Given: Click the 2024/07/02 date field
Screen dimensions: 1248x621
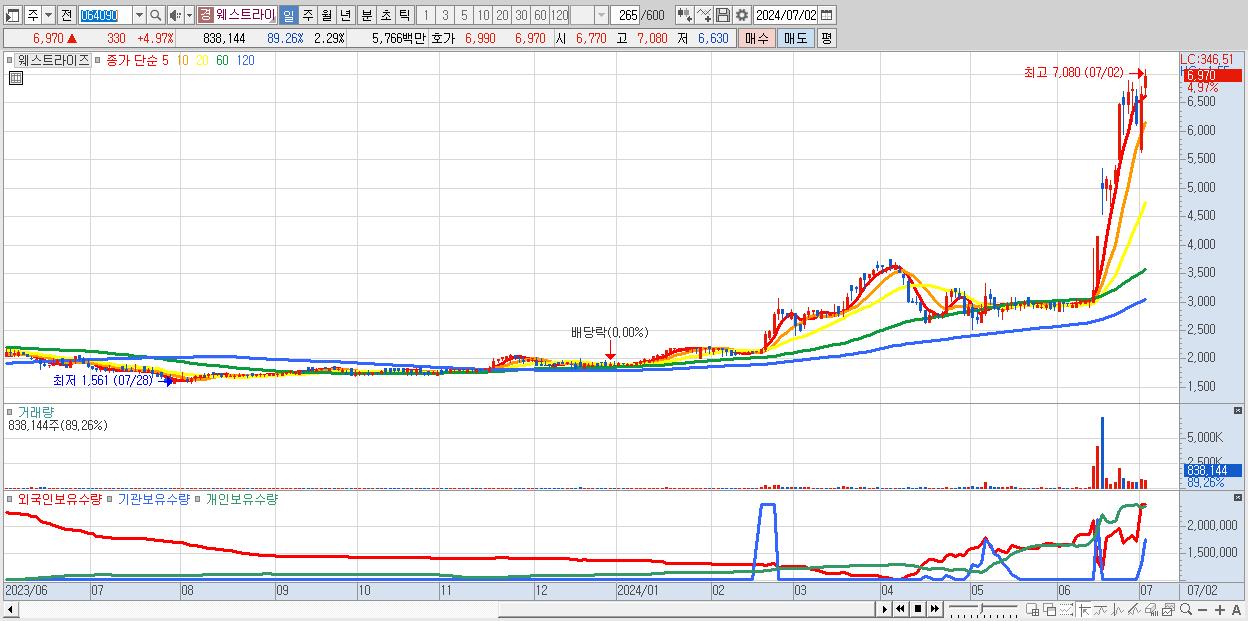Looking at the screenshot, I should [x=786, y=15].
